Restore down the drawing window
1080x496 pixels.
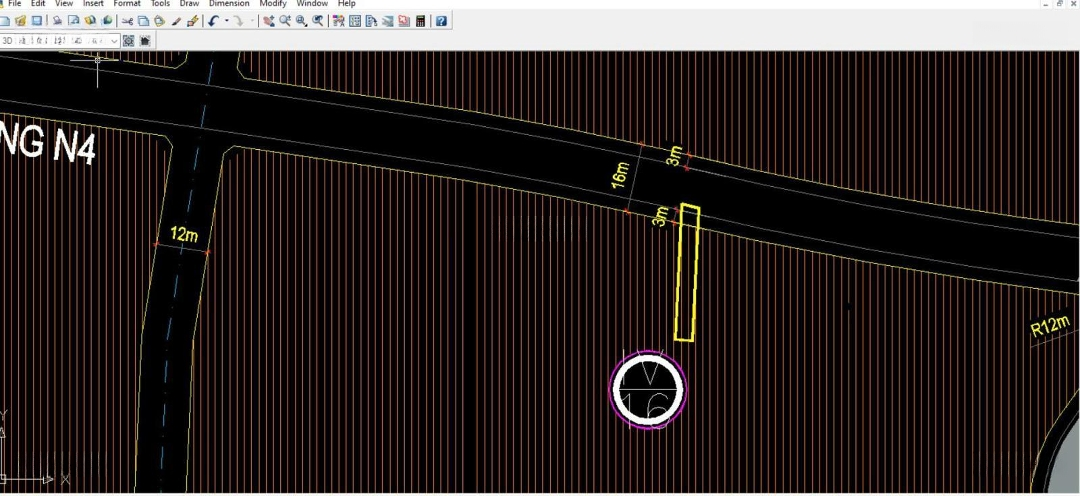tap(1059, 4)
